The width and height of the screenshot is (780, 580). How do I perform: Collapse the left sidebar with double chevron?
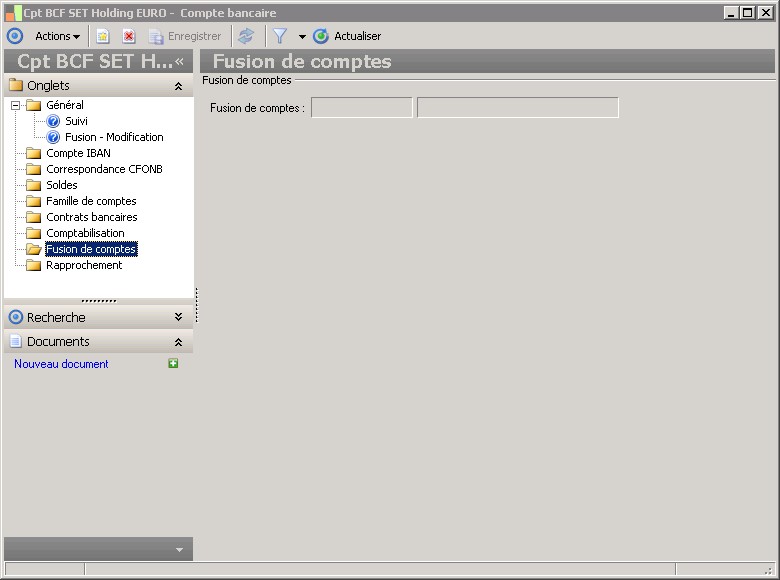pos(180,62)
